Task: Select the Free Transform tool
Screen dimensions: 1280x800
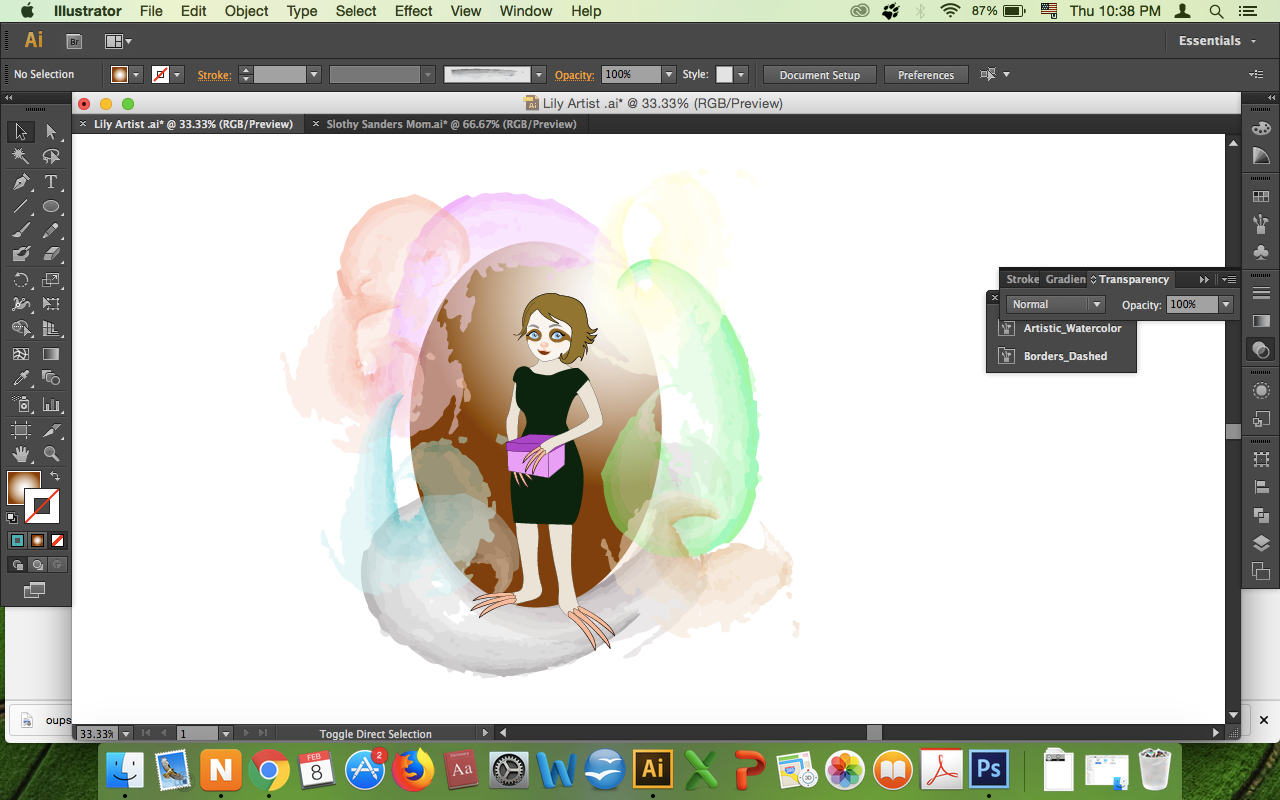Action: tap(51, 304)
